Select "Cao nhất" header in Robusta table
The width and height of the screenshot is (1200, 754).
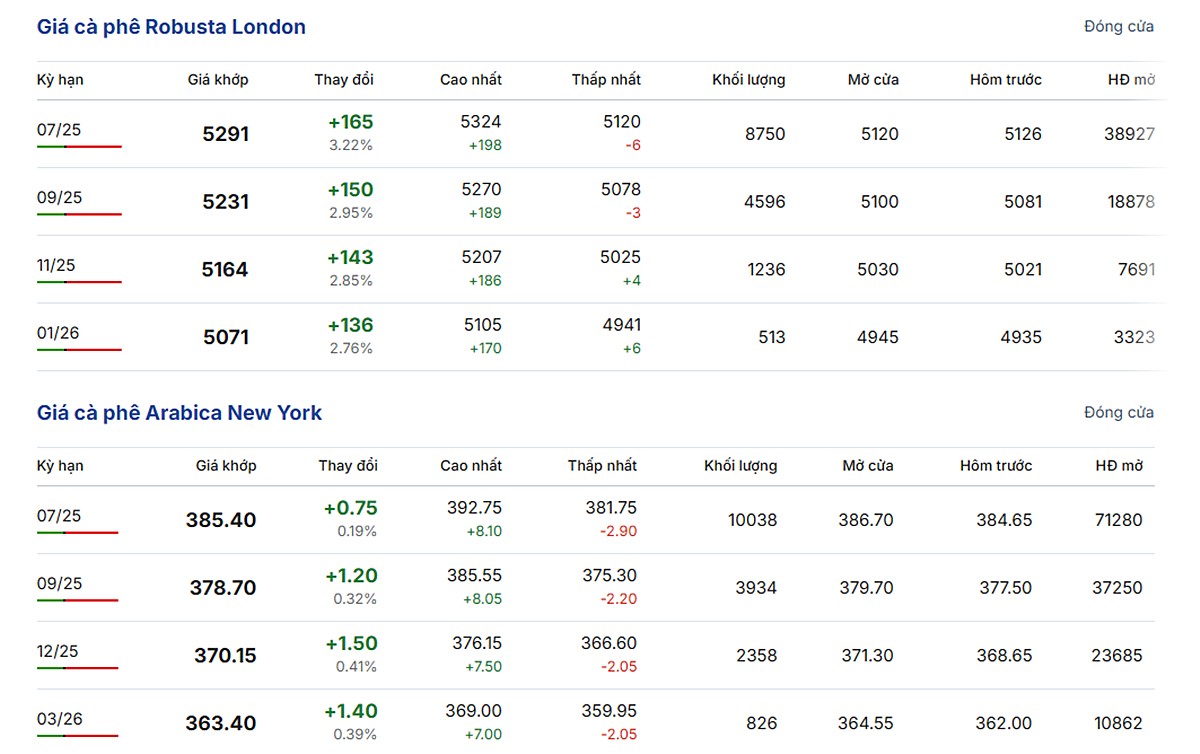pyautogui.click(x=471, y=80)
